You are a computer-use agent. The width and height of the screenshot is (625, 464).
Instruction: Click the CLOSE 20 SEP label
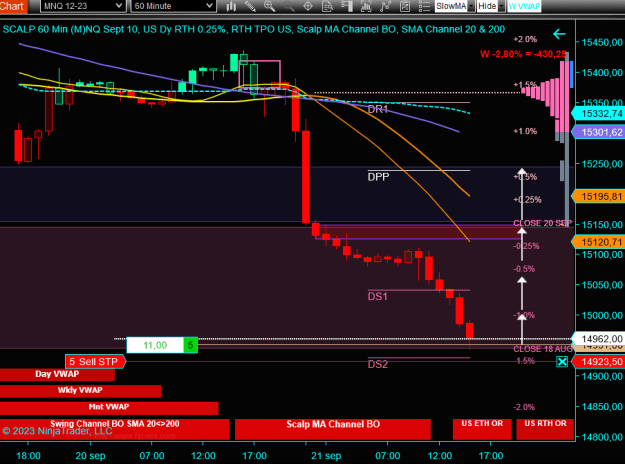(542, 223)
